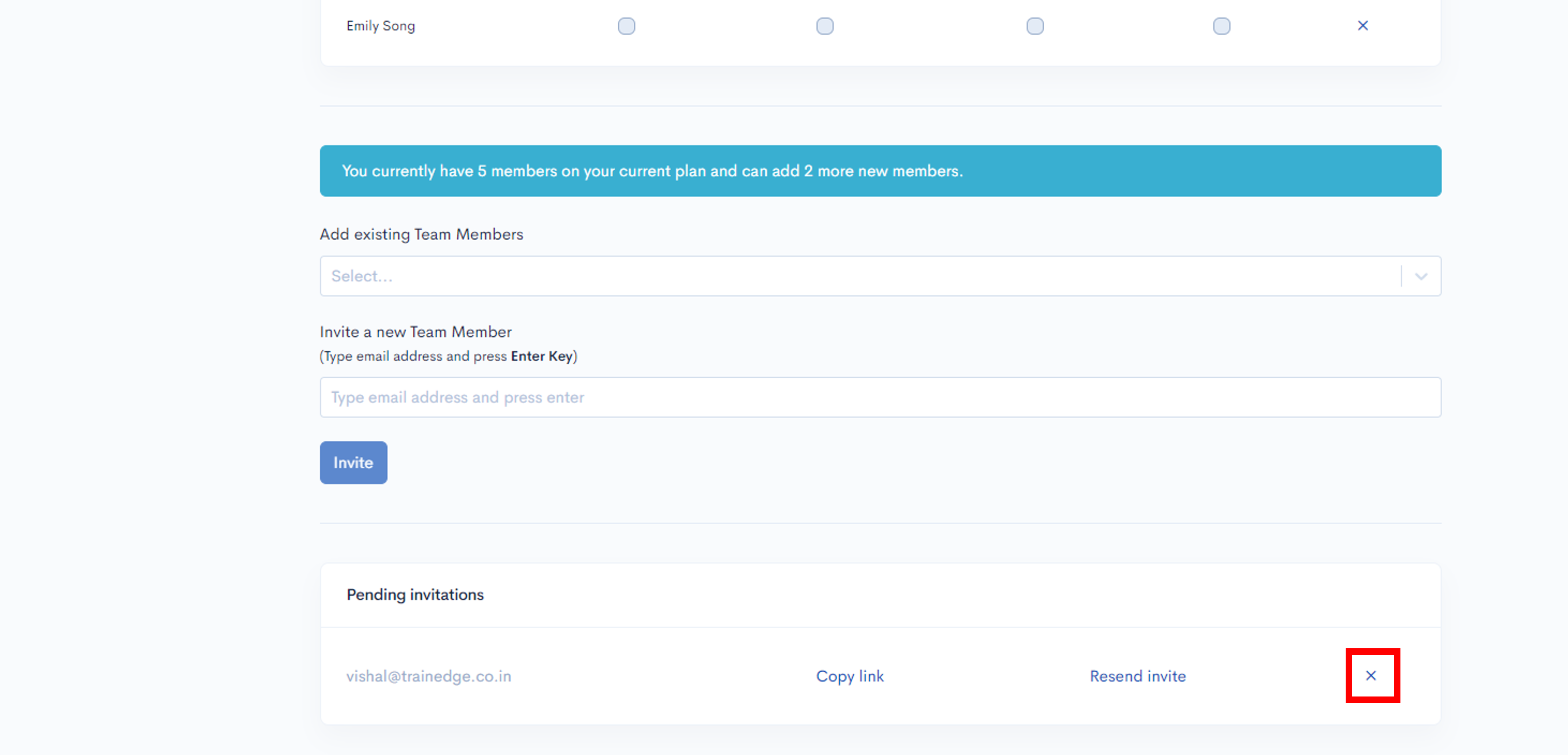1568x755 pixels.
Task: Open the Add existing Team Members dropdown
Action: (880, 276)
